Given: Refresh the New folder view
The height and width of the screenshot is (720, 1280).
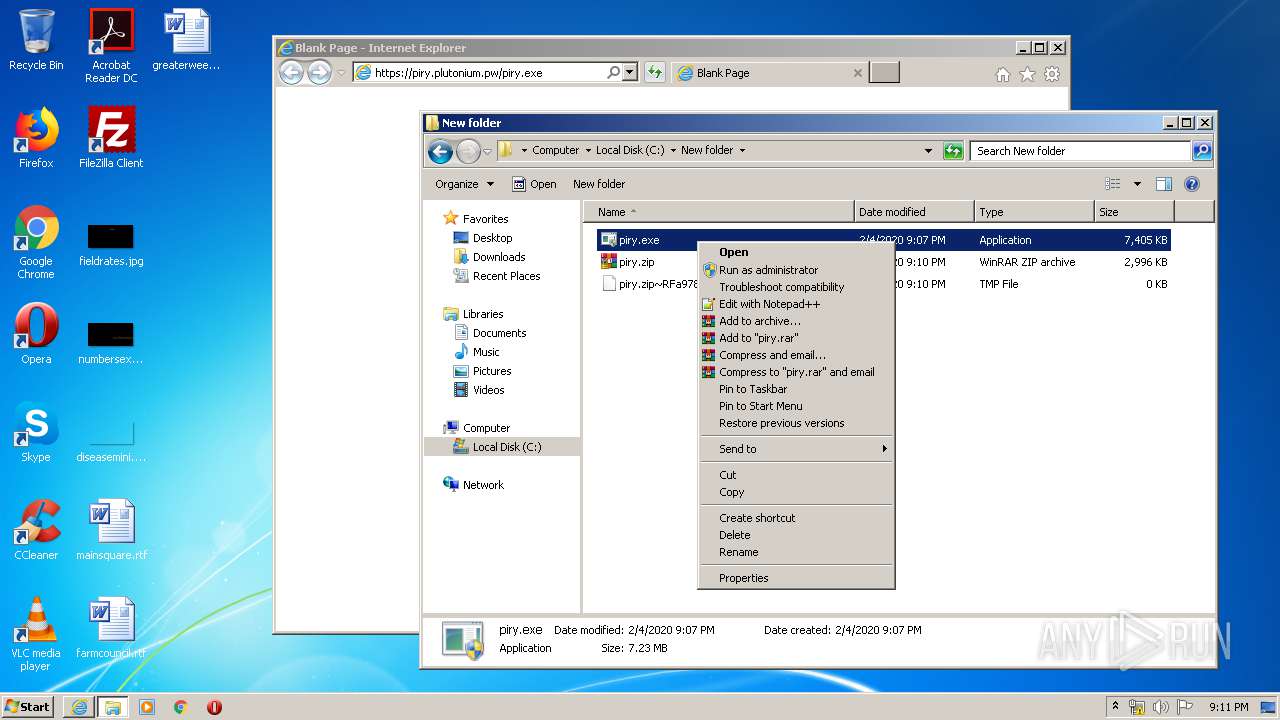Looking at the screenshot, I should coord(953,151).
